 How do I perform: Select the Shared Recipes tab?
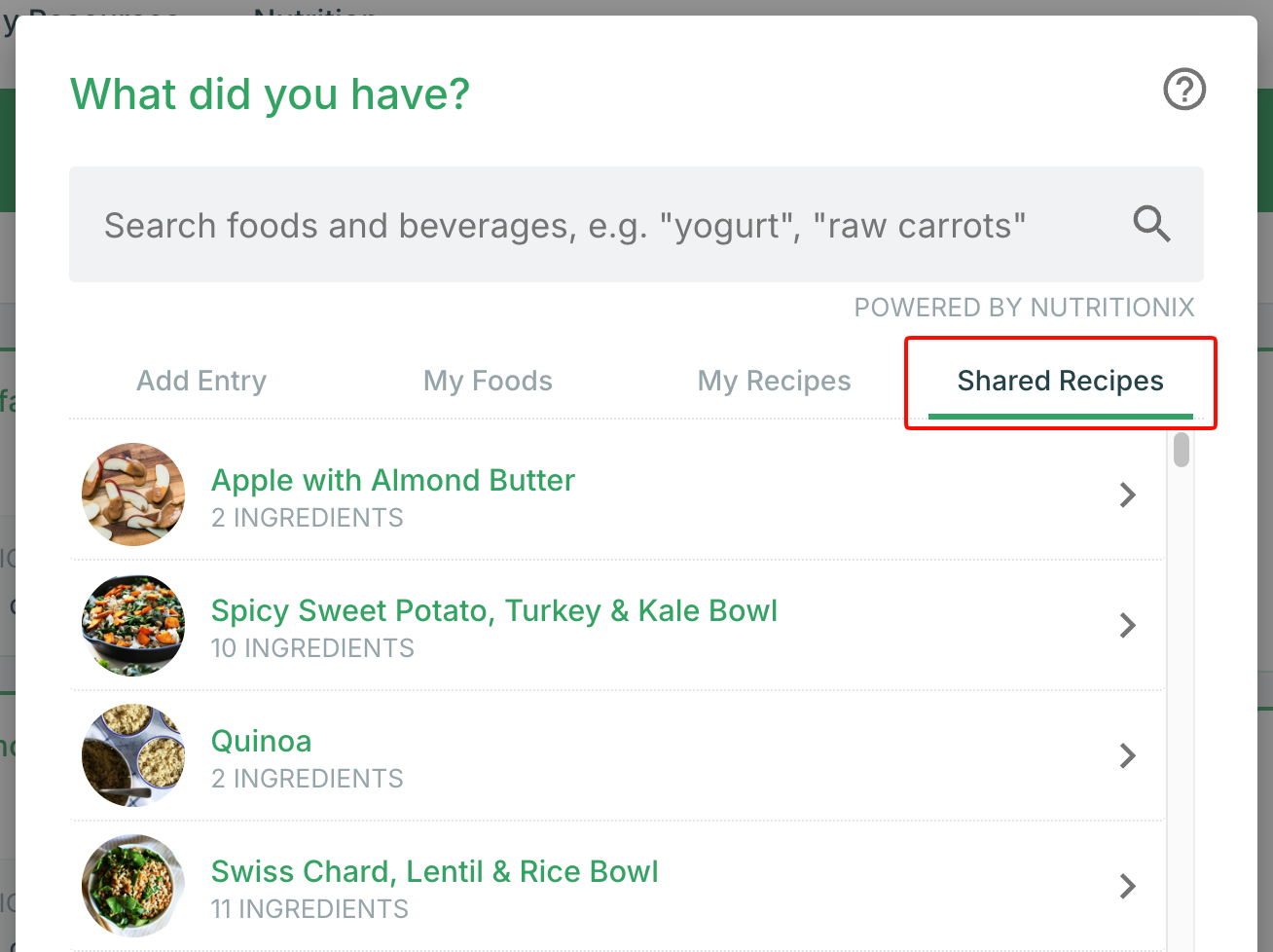[1060, 381]
